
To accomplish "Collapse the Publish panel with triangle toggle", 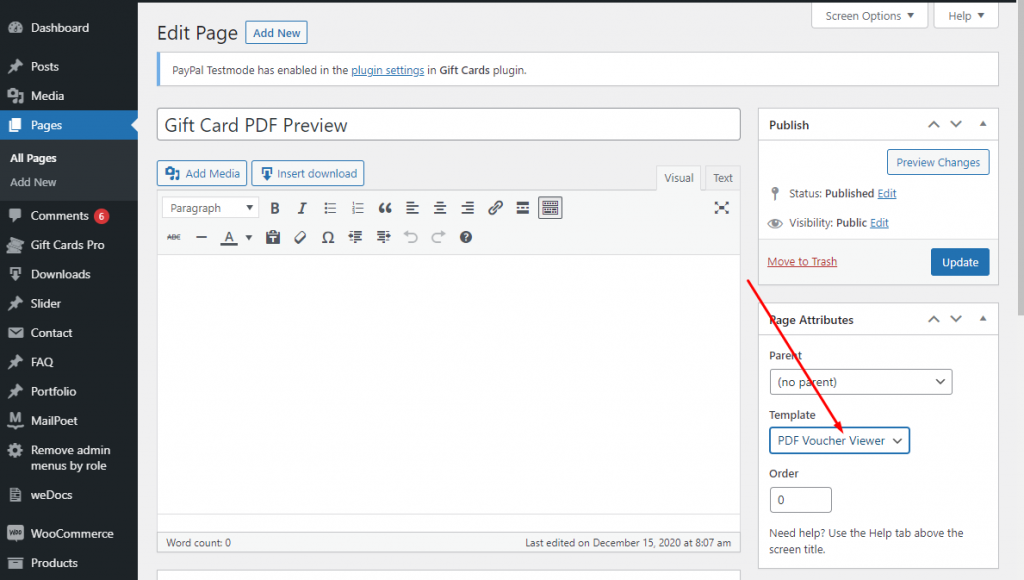I will [x=982, y=124].
